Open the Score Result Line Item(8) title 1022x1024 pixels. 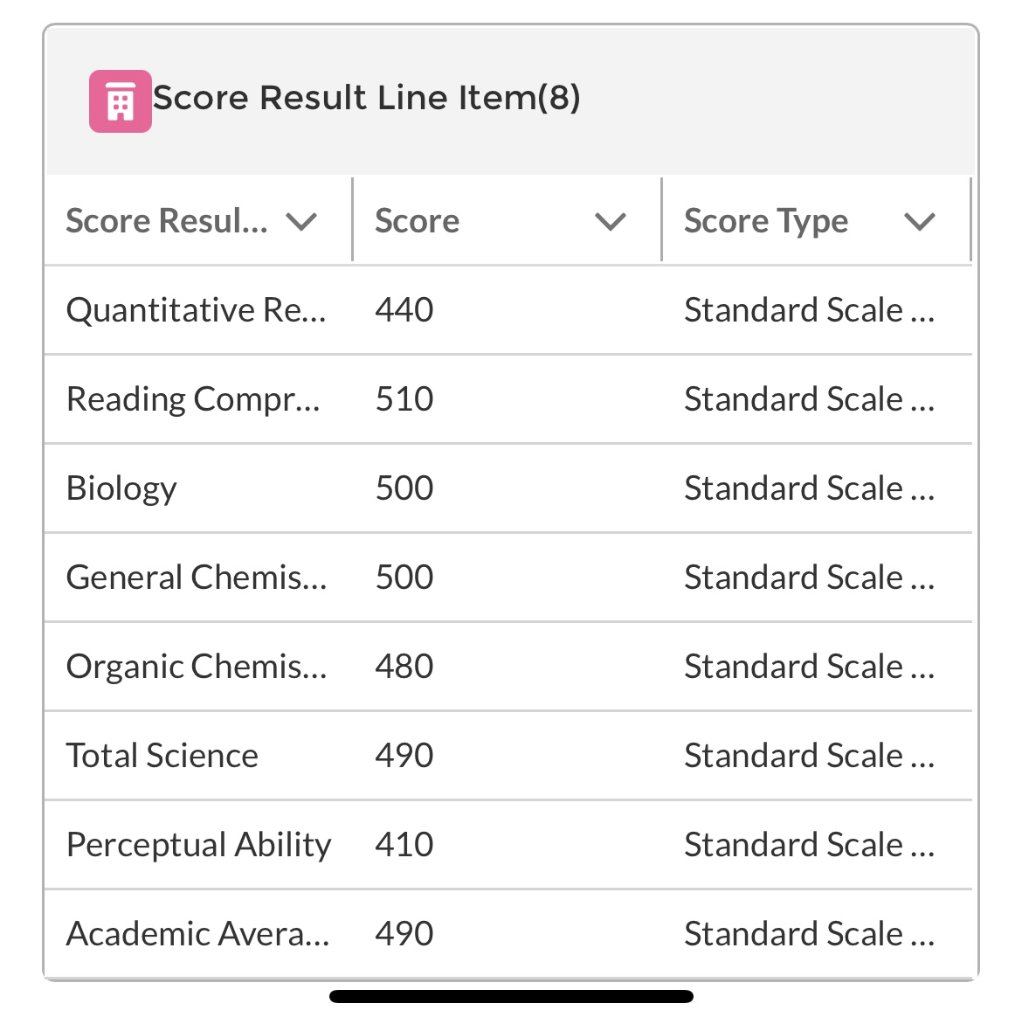(x=366, y=98)
